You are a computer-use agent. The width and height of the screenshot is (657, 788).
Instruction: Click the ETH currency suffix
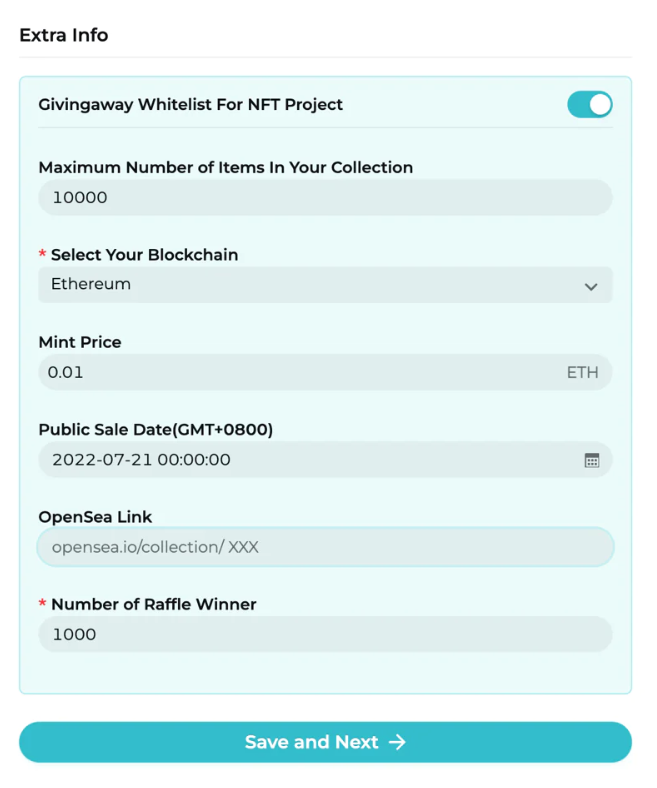coord(583,372)
